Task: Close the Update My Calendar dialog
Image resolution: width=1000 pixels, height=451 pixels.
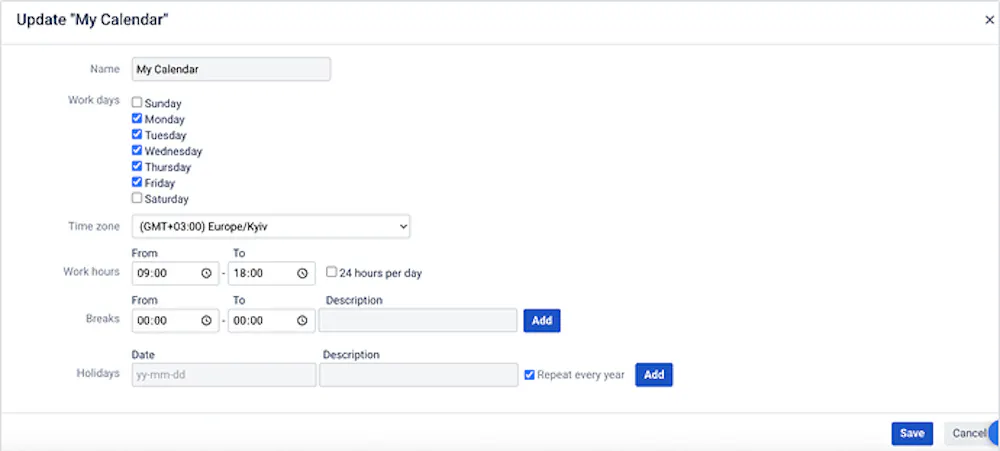Action: point(989,19)
